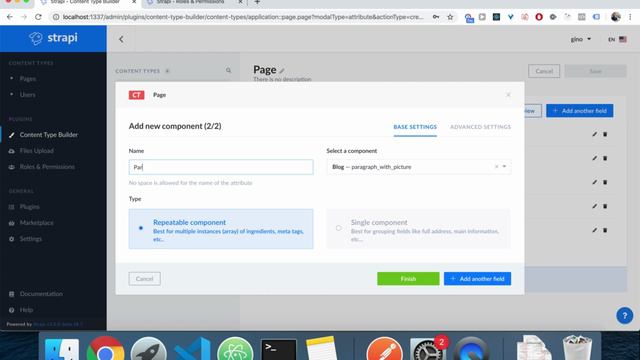Edit the second field row with pencil icon

coord(594,158)
